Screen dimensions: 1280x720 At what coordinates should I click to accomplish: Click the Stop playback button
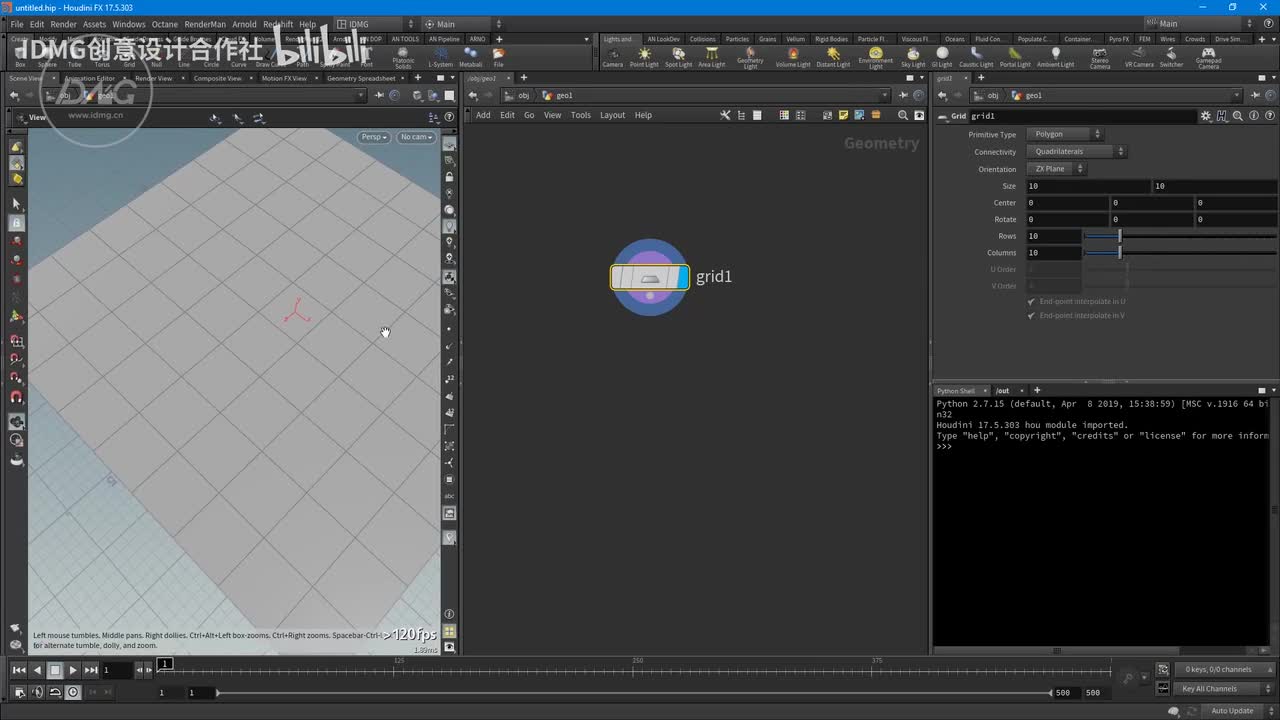pyautogui.click(x=55, y=670)
